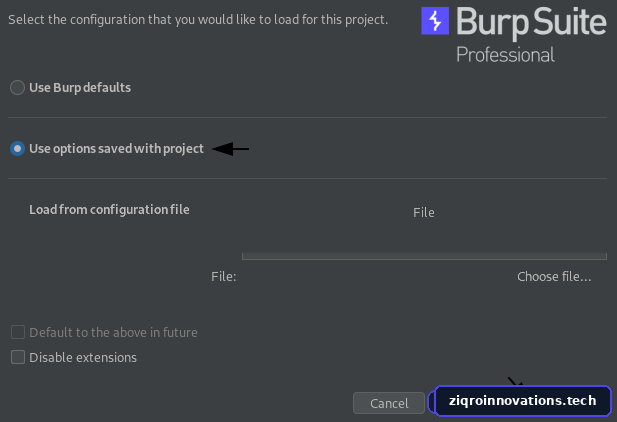Tick the Disable extensions checkbox
This screenshot has width=617, height=422.
pos(18,357)
